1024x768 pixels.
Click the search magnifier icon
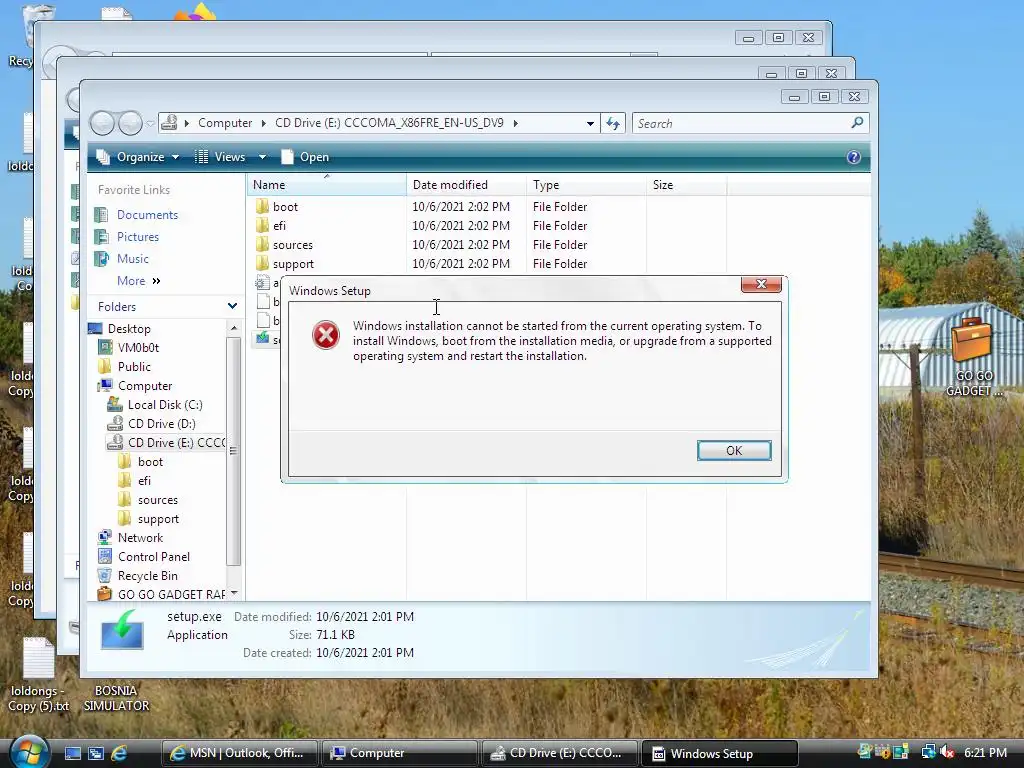[857, 123]
